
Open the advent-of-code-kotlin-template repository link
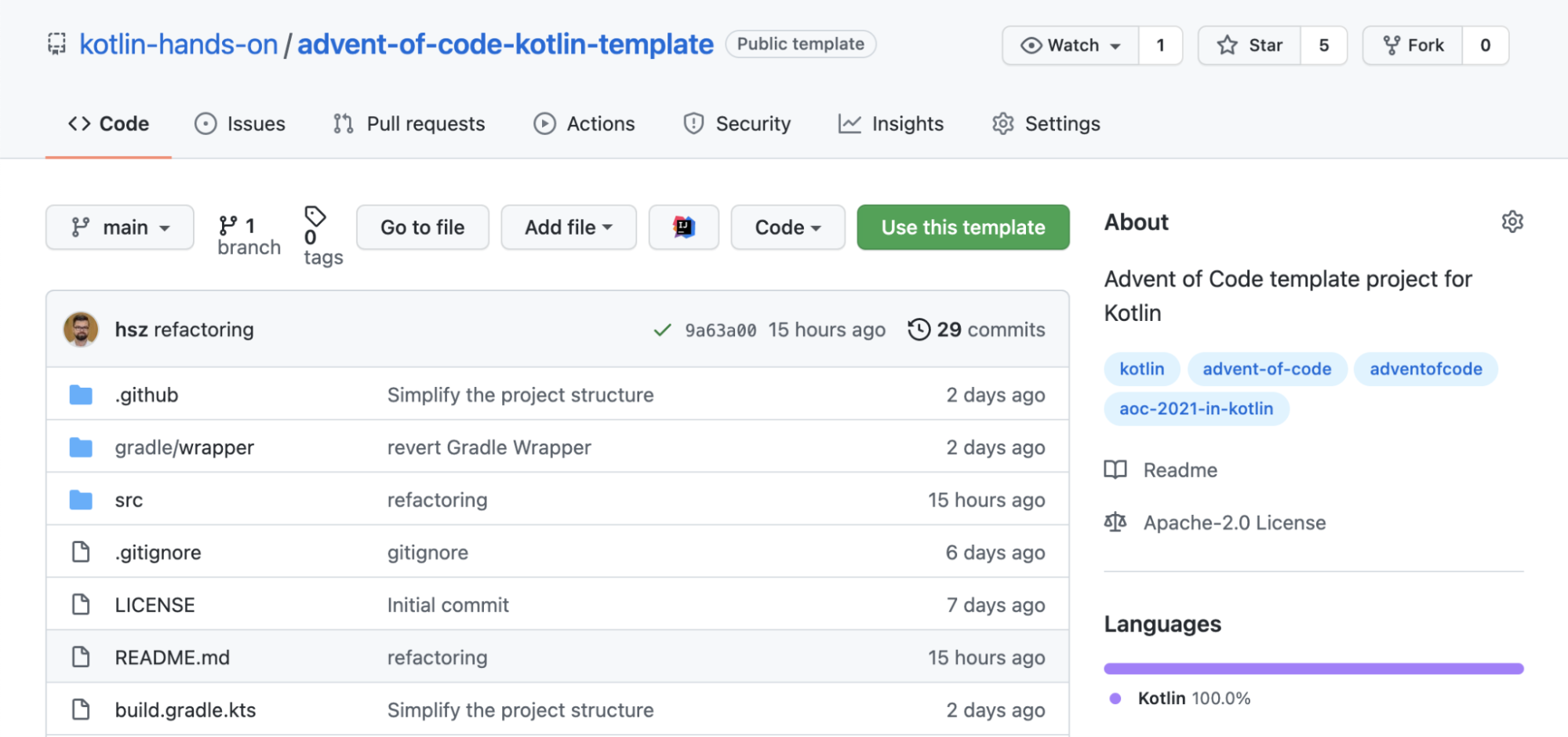(505, 45)
